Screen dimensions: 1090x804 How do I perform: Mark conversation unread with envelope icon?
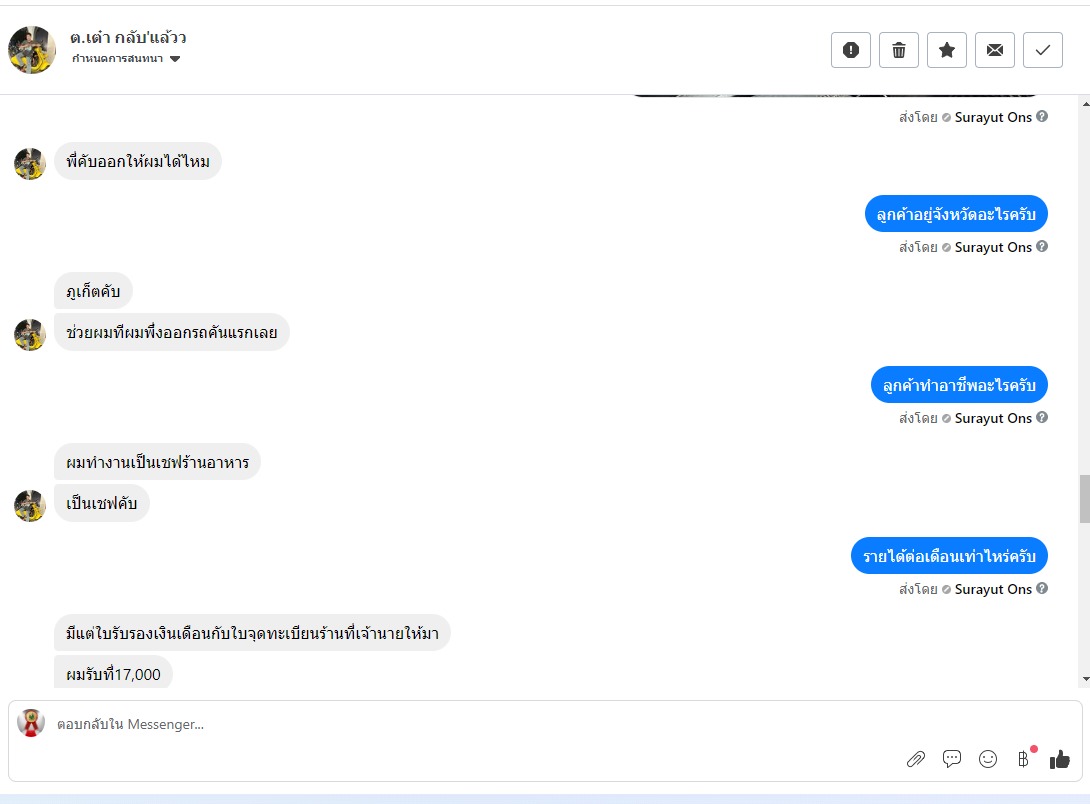pyautogui.click(x=995, y=50)
